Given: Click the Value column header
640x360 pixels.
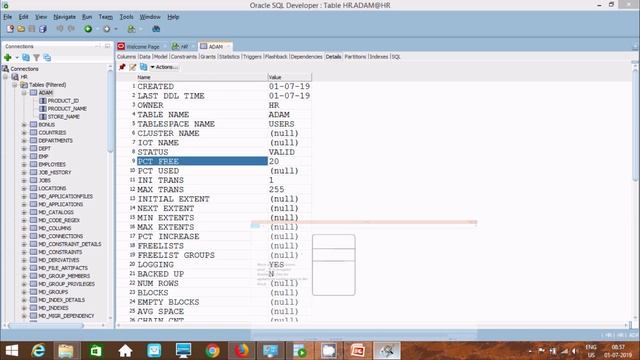Looking at the screenshot, I should [x=289, y=77].
